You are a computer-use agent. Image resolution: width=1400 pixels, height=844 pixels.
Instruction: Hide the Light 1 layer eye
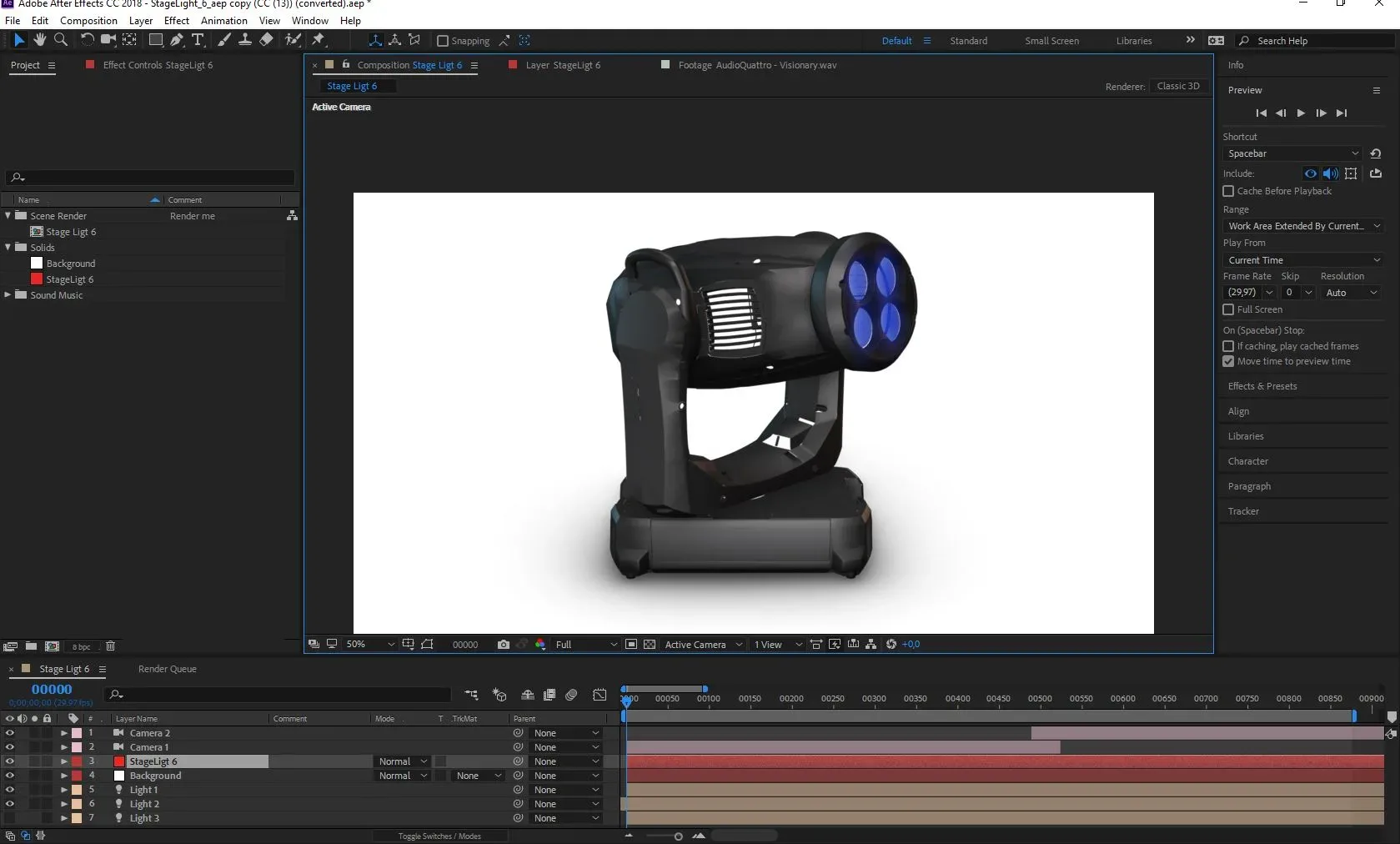[x=10, y=790]
